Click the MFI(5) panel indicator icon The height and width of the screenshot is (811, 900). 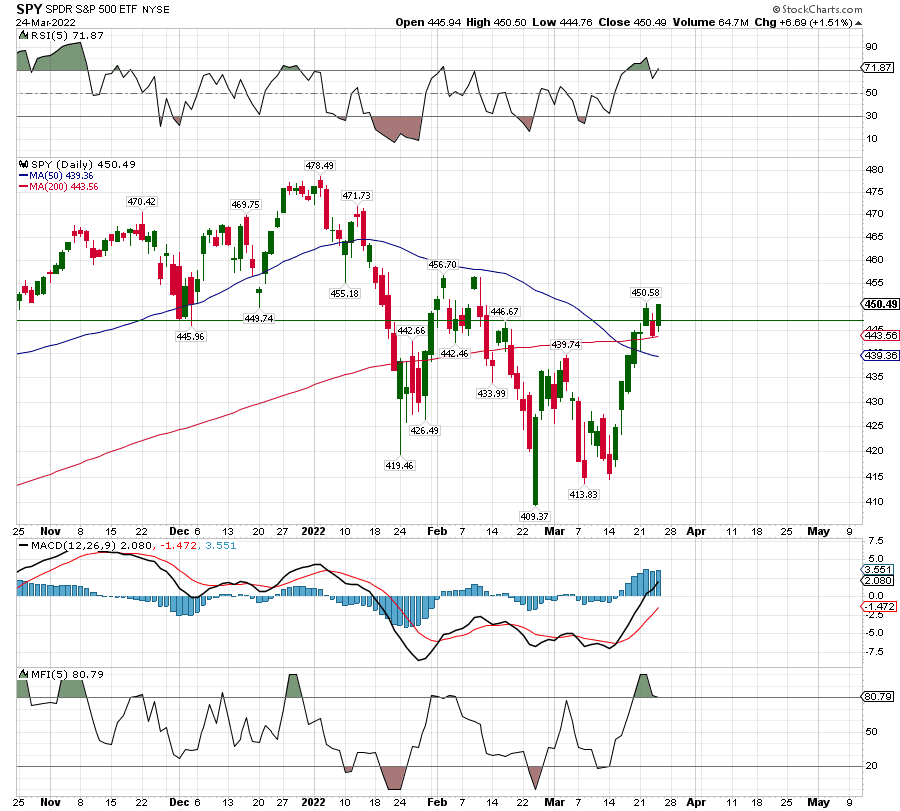pyautogui.click(x=24, y=674)
